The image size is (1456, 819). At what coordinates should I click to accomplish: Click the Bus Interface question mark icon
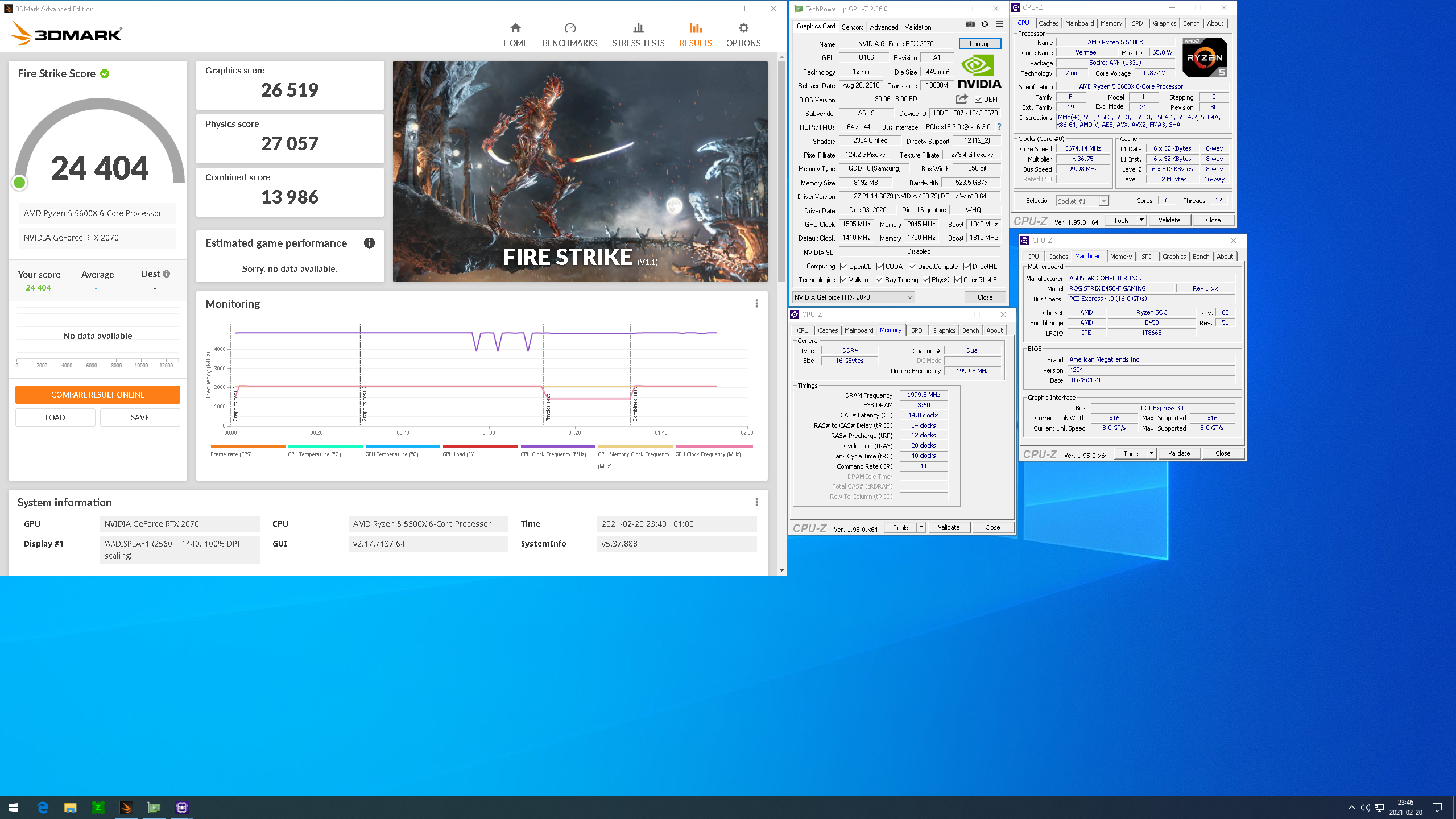coord(999,127)
